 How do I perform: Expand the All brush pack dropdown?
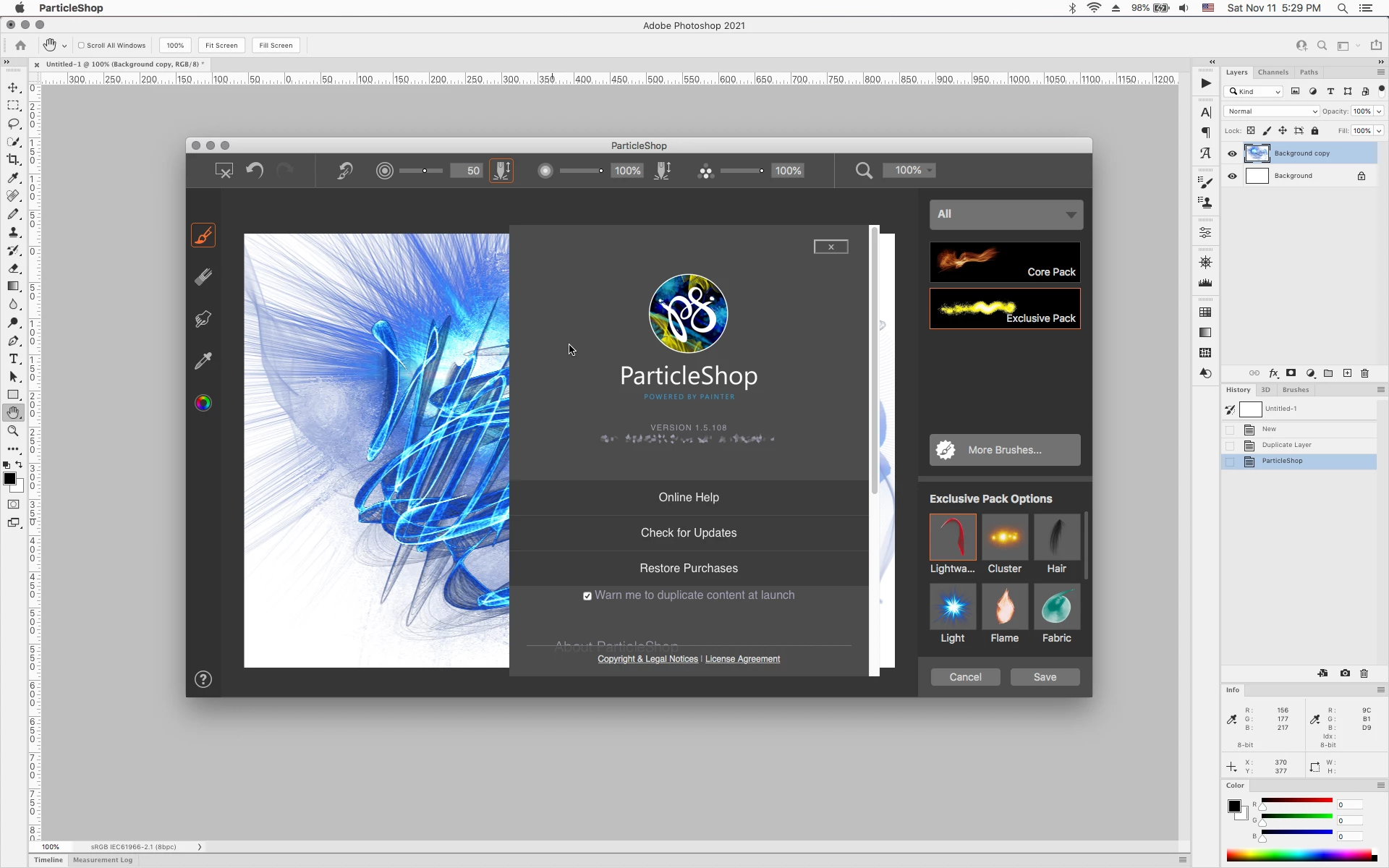pyautogui.click(x=1006, y=214)
